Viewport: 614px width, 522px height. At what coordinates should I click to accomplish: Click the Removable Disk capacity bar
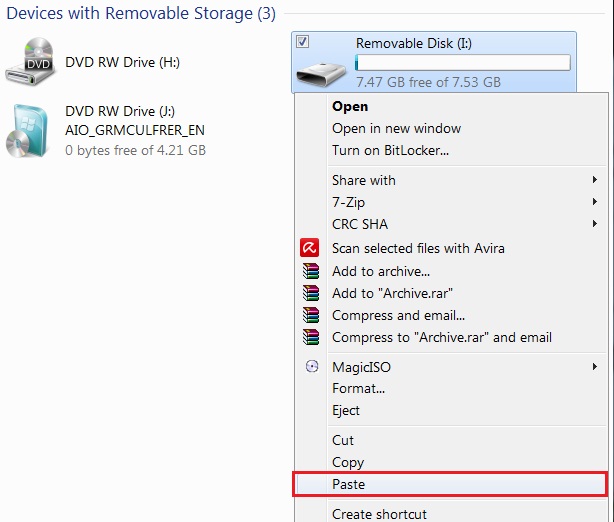click(x=462, y=63)
